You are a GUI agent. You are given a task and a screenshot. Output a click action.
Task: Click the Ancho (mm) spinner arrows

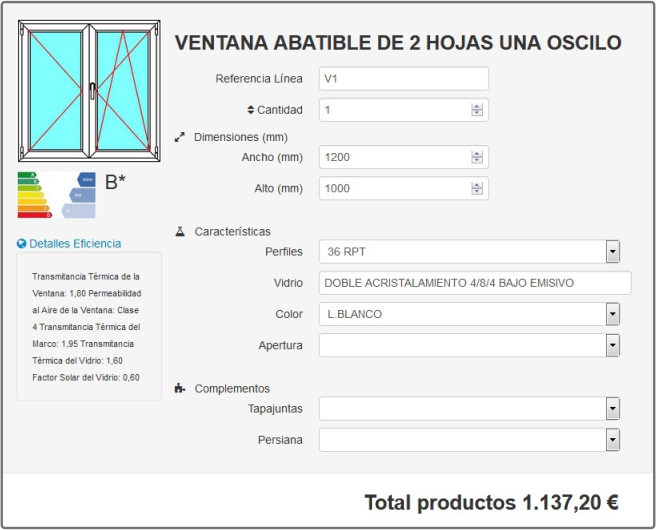[x=477, y=157]
